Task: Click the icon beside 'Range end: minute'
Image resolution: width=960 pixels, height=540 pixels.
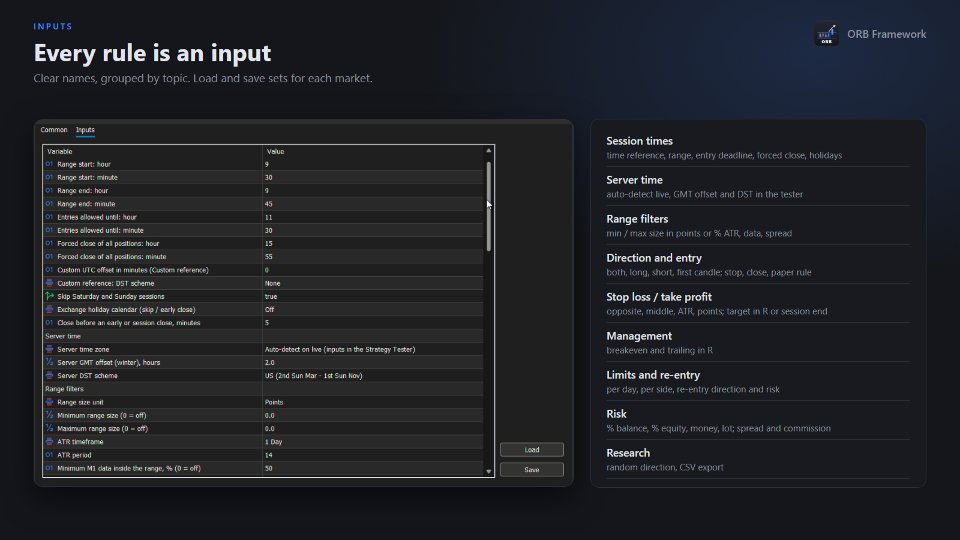Action: 49,204
